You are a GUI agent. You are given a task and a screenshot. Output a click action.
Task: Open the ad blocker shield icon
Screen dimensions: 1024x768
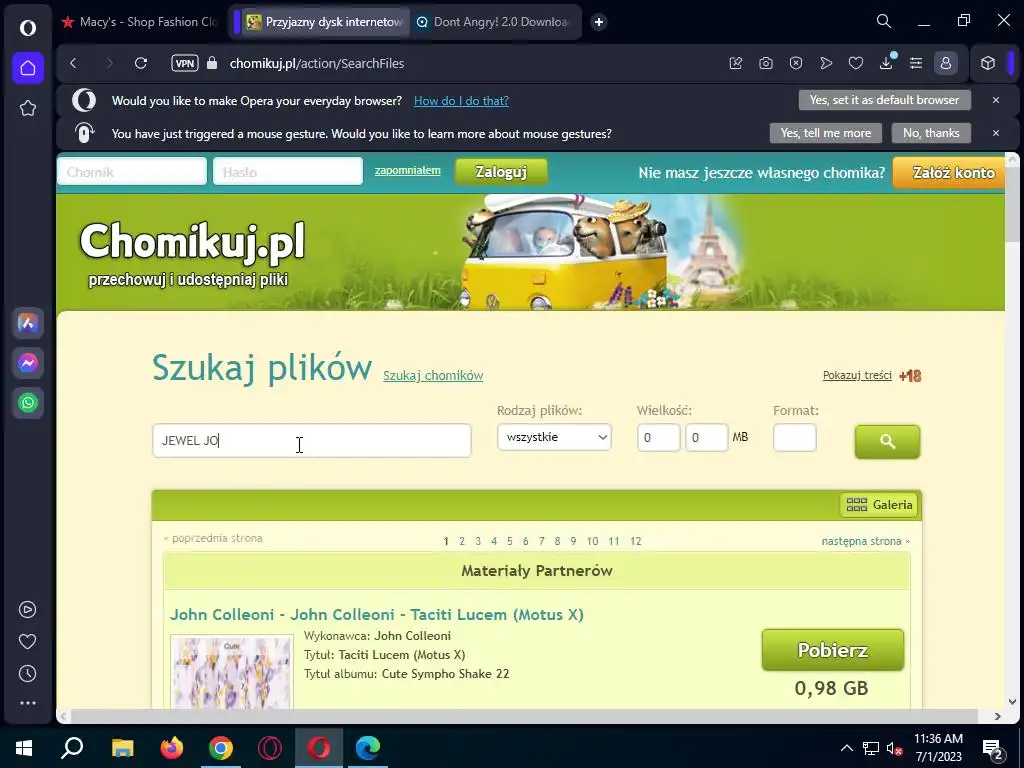[795, 63]
